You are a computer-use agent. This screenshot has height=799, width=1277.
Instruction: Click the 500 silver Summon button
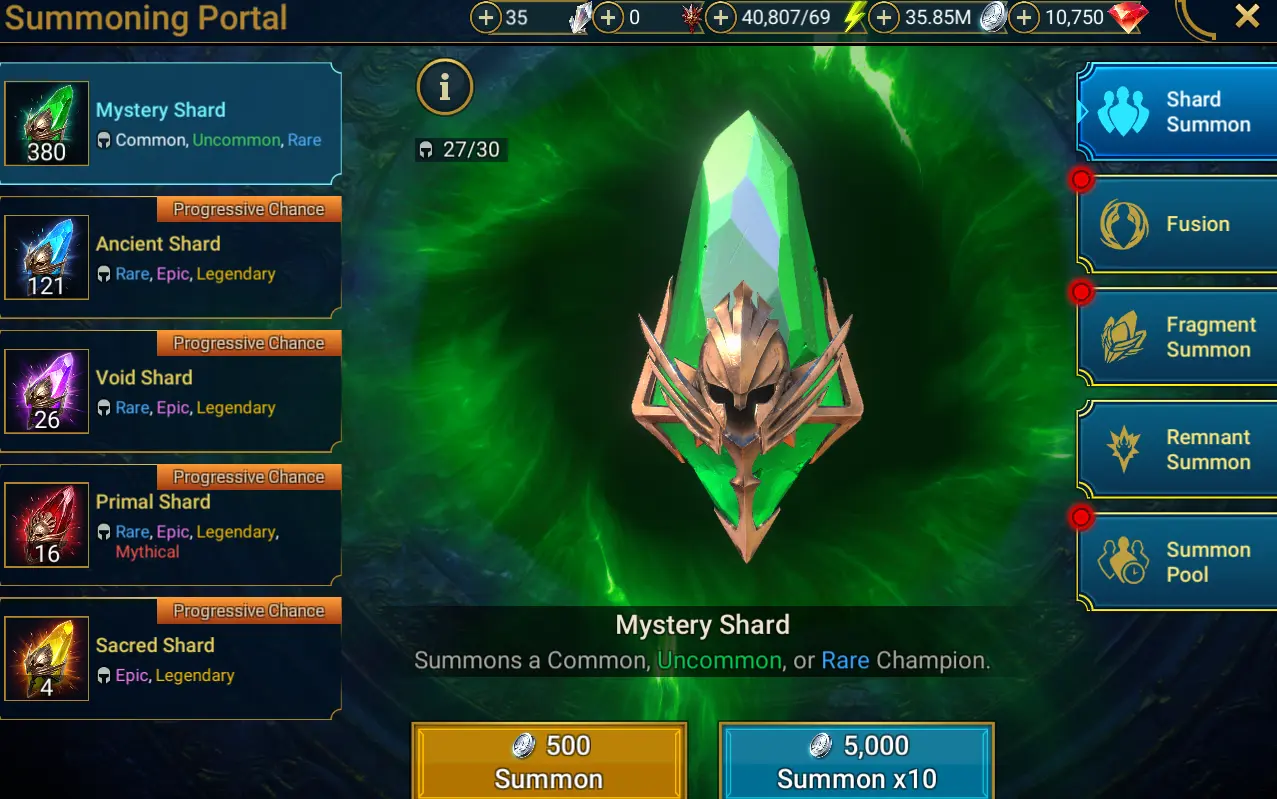[x=549, y=762]
